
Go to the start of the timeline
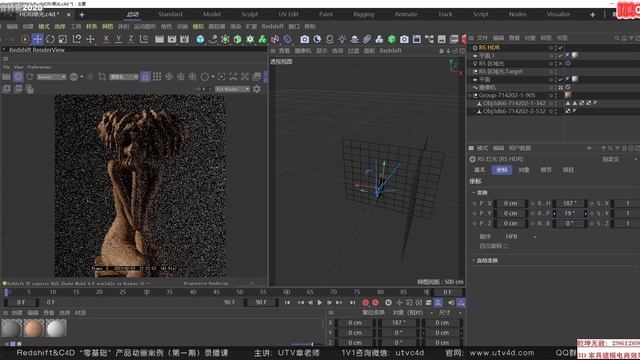(287, 302)
